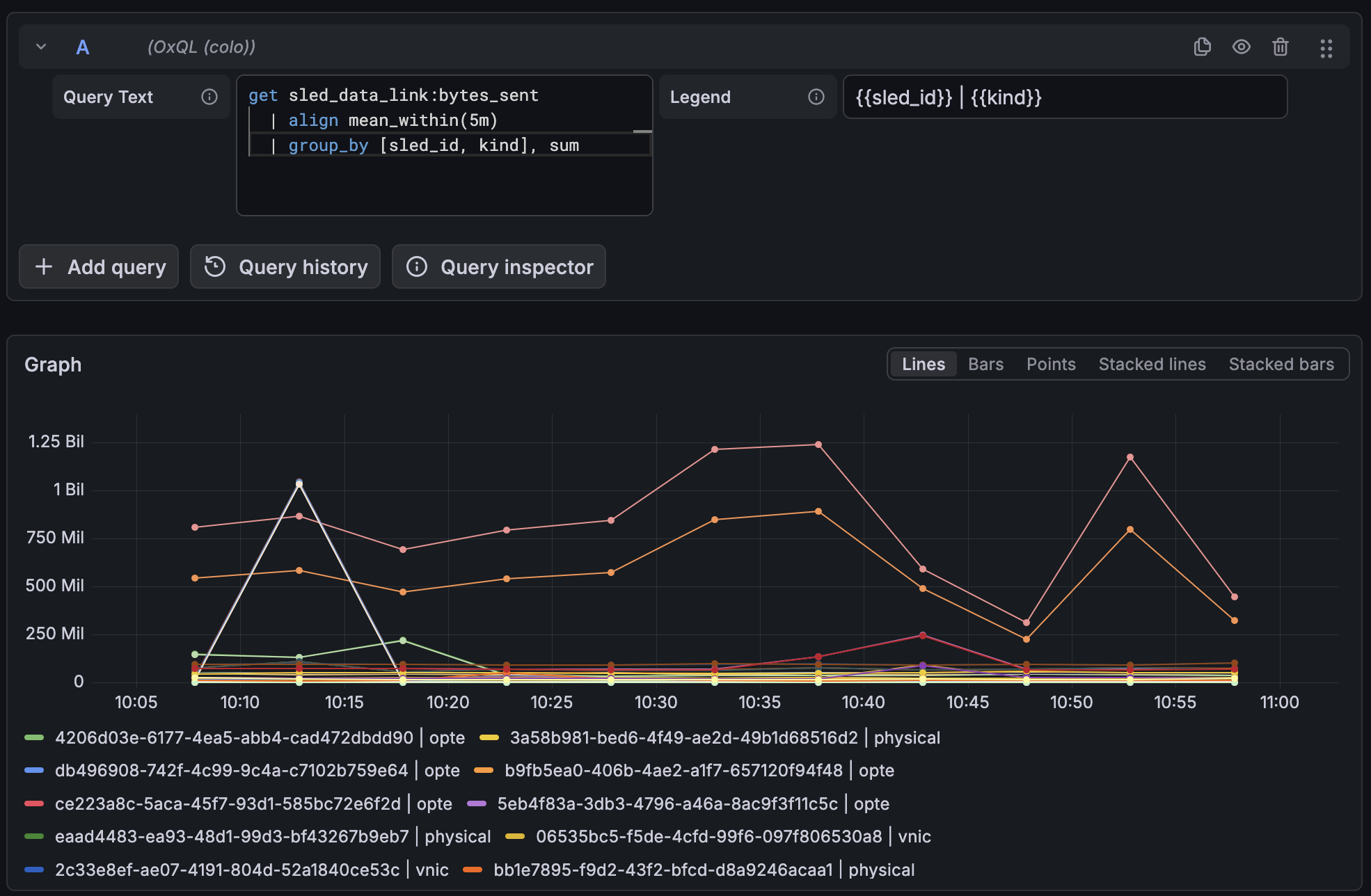
Task: Delete query A with the trash icon
Action: click(1281, 47)
